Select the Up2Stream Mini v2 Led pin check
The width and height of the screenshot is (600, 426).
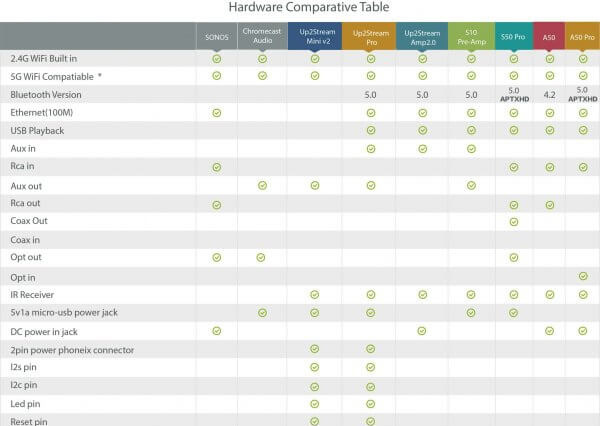pyautogui.click(x=315, y=404)
